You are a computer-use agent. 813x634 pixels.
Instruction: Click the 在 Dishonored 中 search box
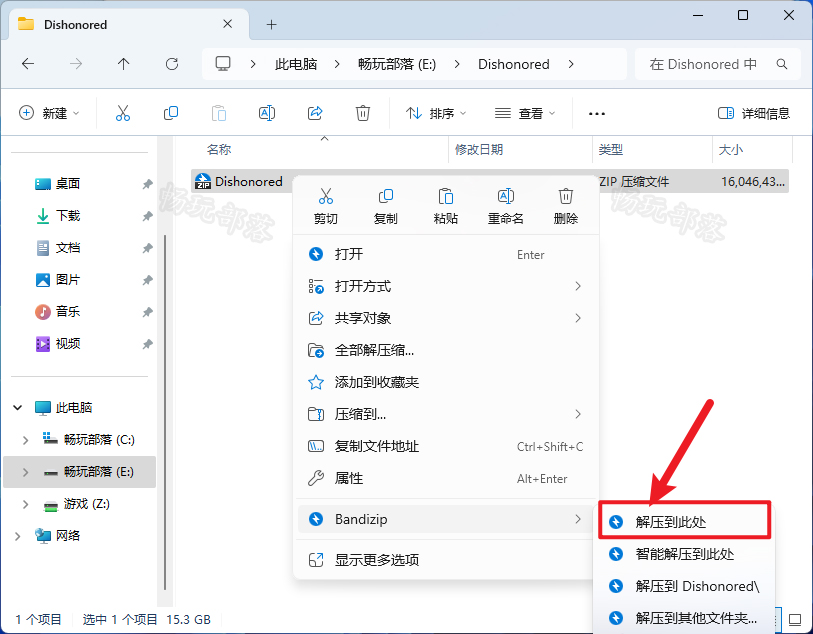point(718,64)
